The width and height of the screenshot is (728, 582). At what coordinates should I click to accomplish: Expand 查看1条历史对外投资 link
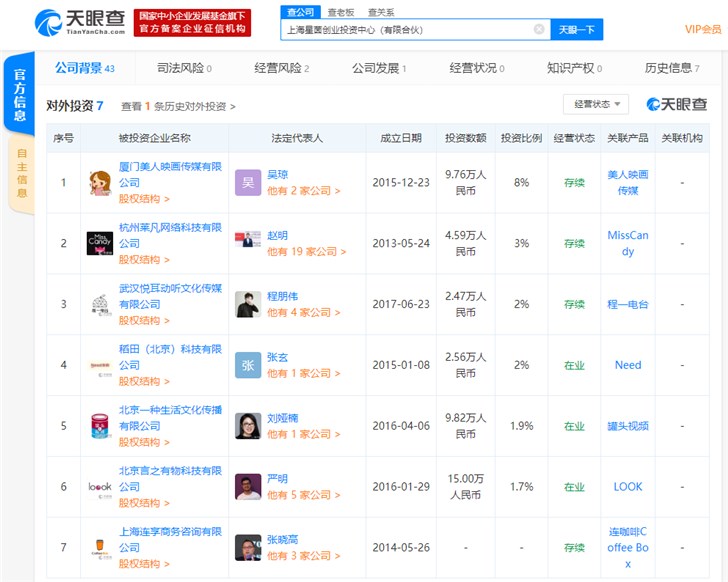pos(178,106)
